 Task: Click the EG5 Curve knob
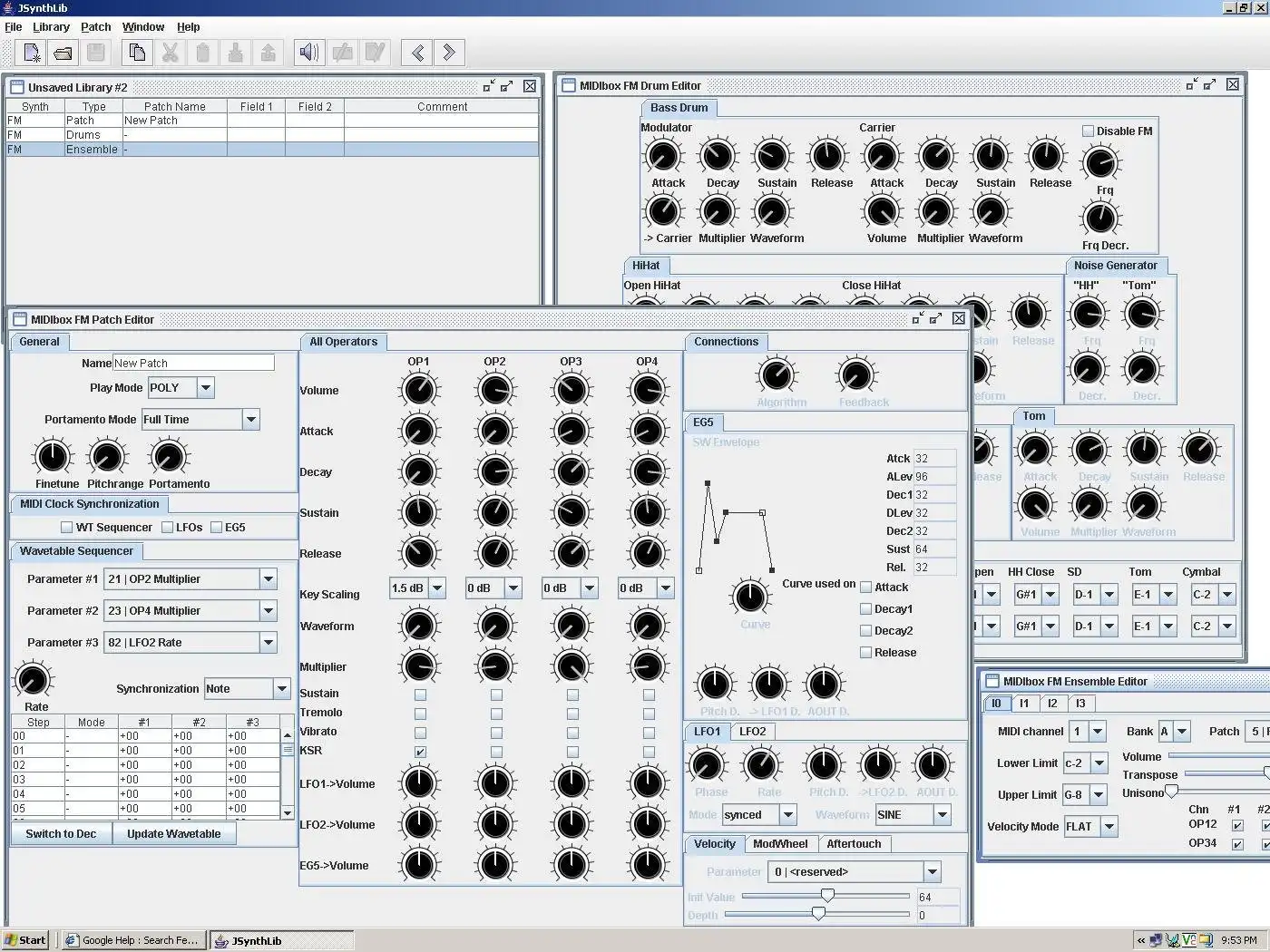tap(750, 597)
